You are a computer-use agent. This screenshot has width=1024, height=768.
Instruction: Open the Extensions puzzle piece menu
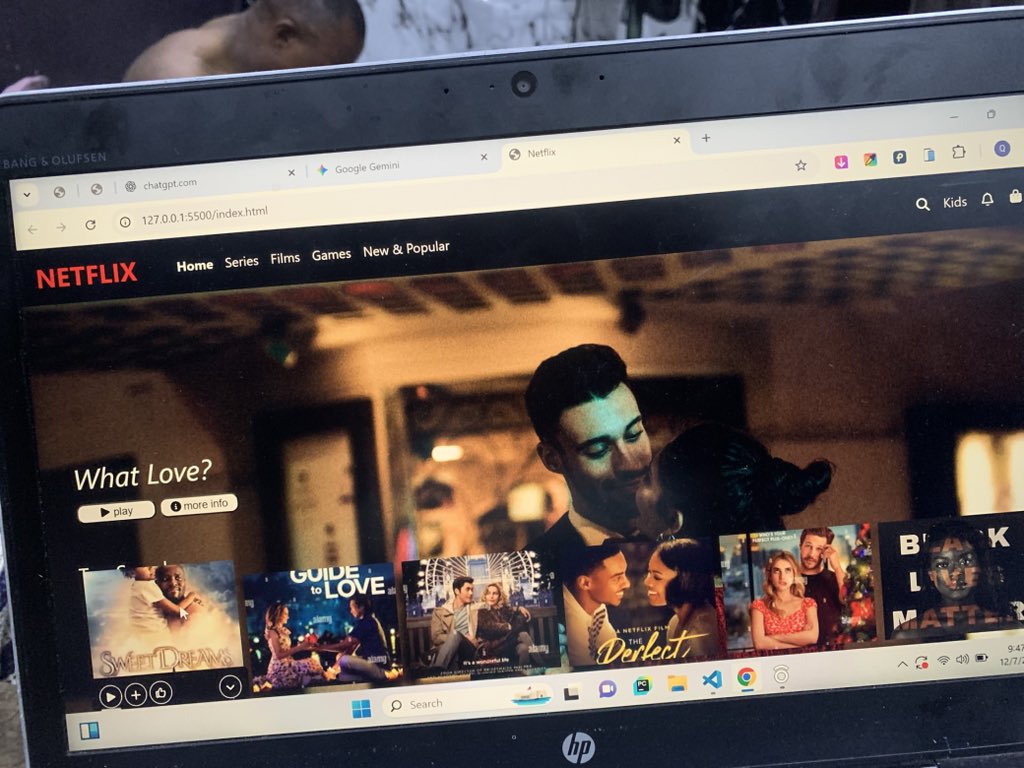point(959,152)
